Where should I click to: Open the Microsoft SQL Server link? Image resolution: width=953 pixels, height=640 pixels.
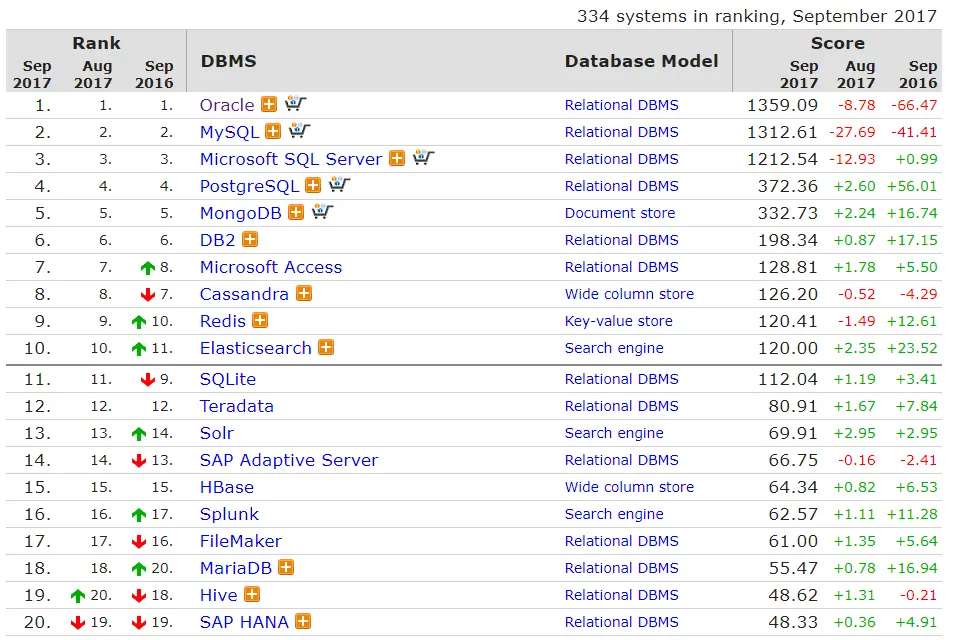[x=291, y=159]
